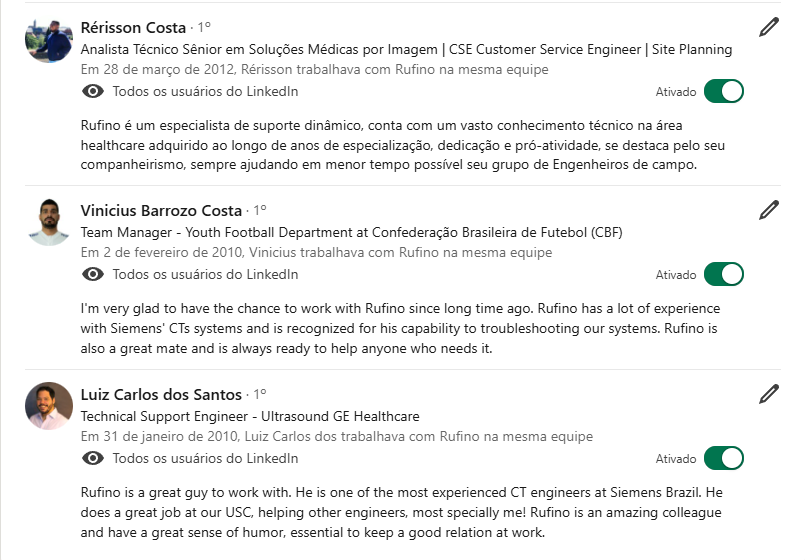Click Rérisson's "Todos os usuários do LinkedIn" visibility text
This screenshot has width=805, height=560.
205,92
